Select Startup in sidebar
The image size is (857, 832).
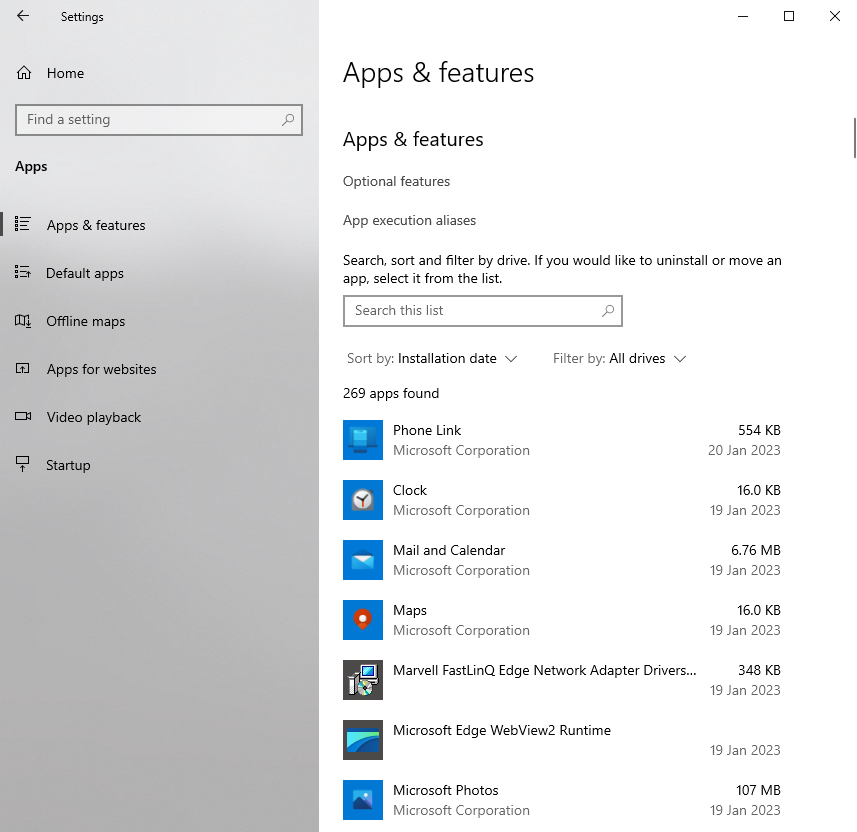68,466
